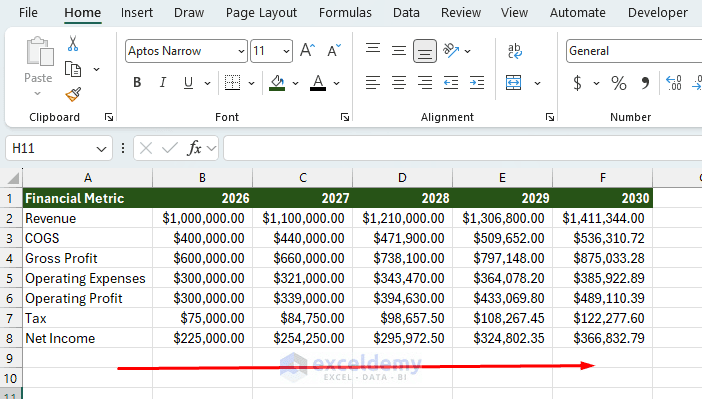702x399 pixels.
Task: Apply Accounting dollar number format
Action: coord(578,83)
